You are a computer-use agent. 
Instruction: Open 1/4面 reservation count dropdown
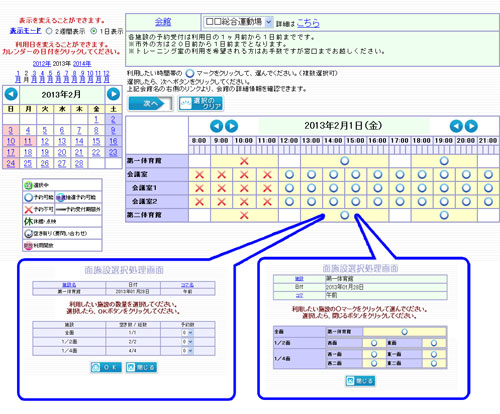pyautogui.click(x=187, y=351)
